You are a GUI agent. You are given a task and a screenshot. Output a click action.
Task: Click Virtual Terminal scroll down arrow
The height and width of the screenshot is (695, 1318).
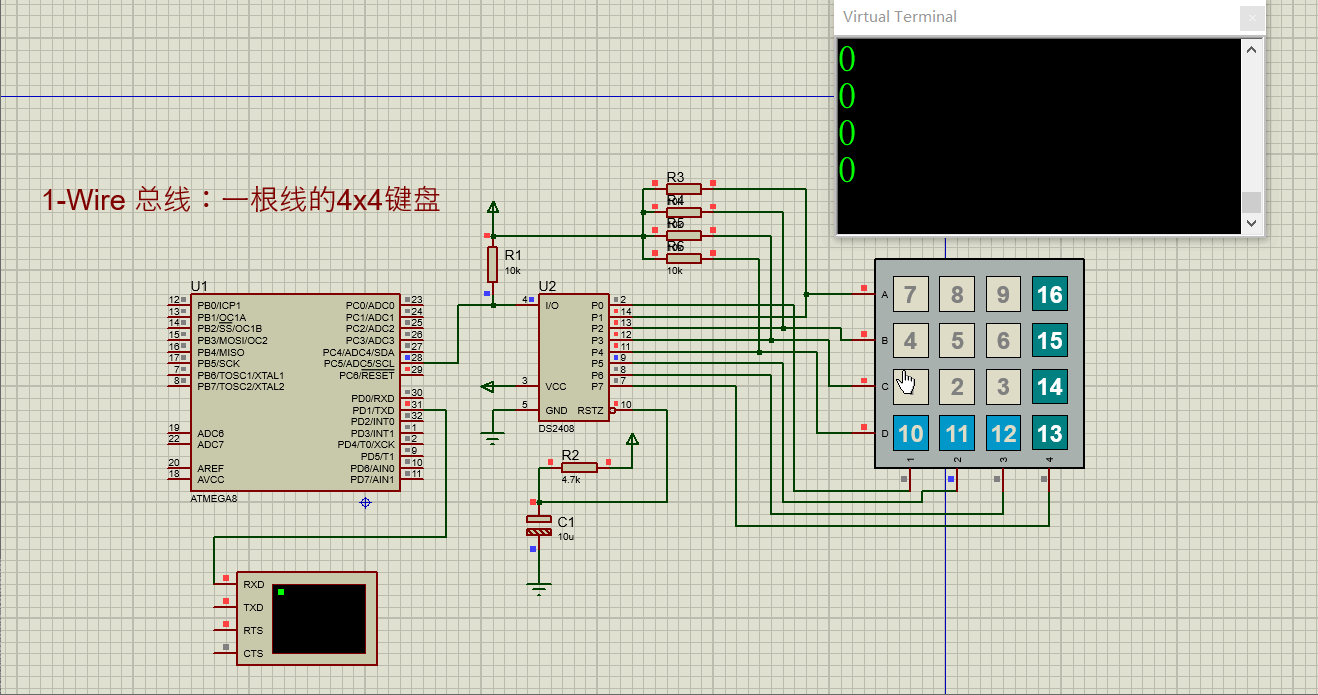point(1251,224)
